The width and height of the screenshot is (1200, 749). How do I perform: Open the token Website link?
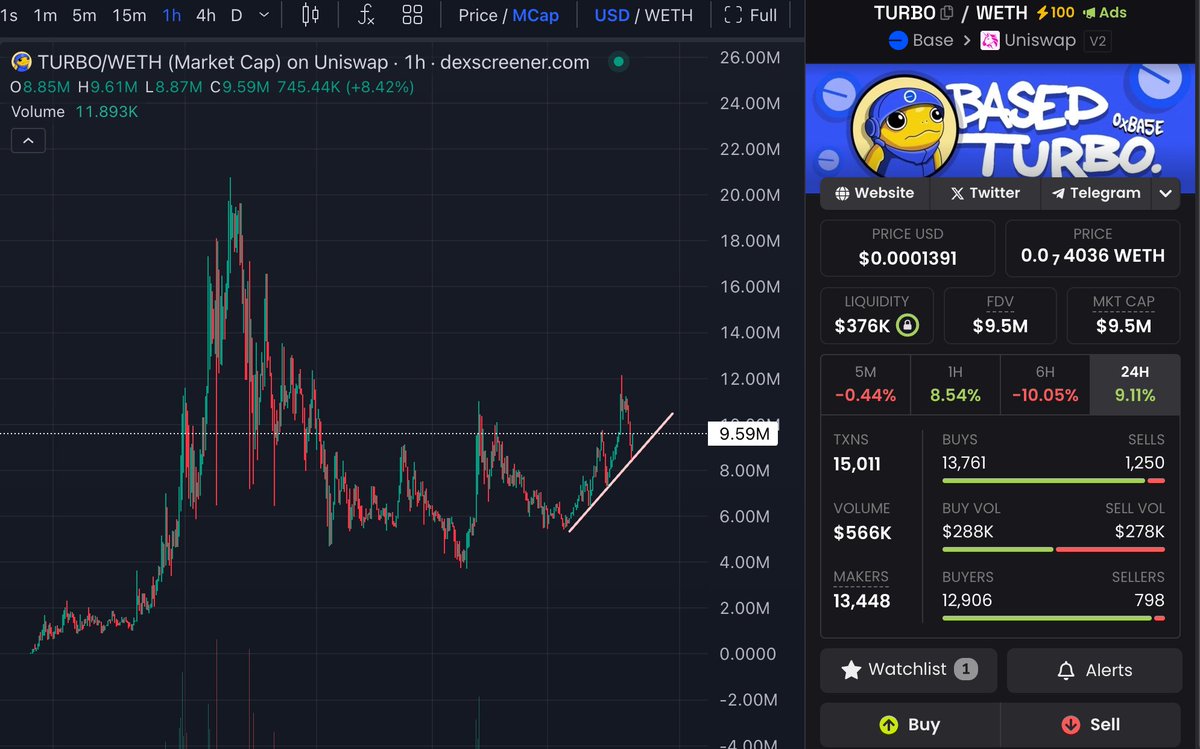875,193
